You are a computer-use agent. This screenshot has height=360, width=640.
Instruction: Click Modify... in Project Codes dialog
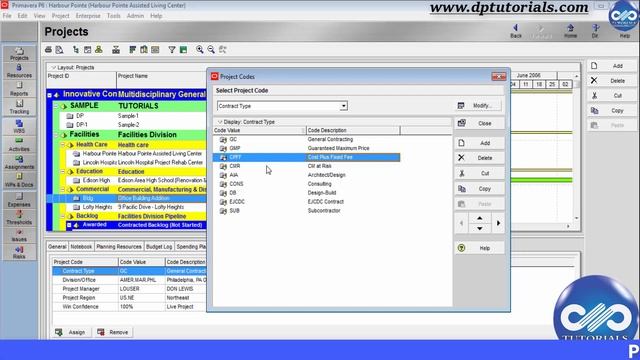(478, 106)
